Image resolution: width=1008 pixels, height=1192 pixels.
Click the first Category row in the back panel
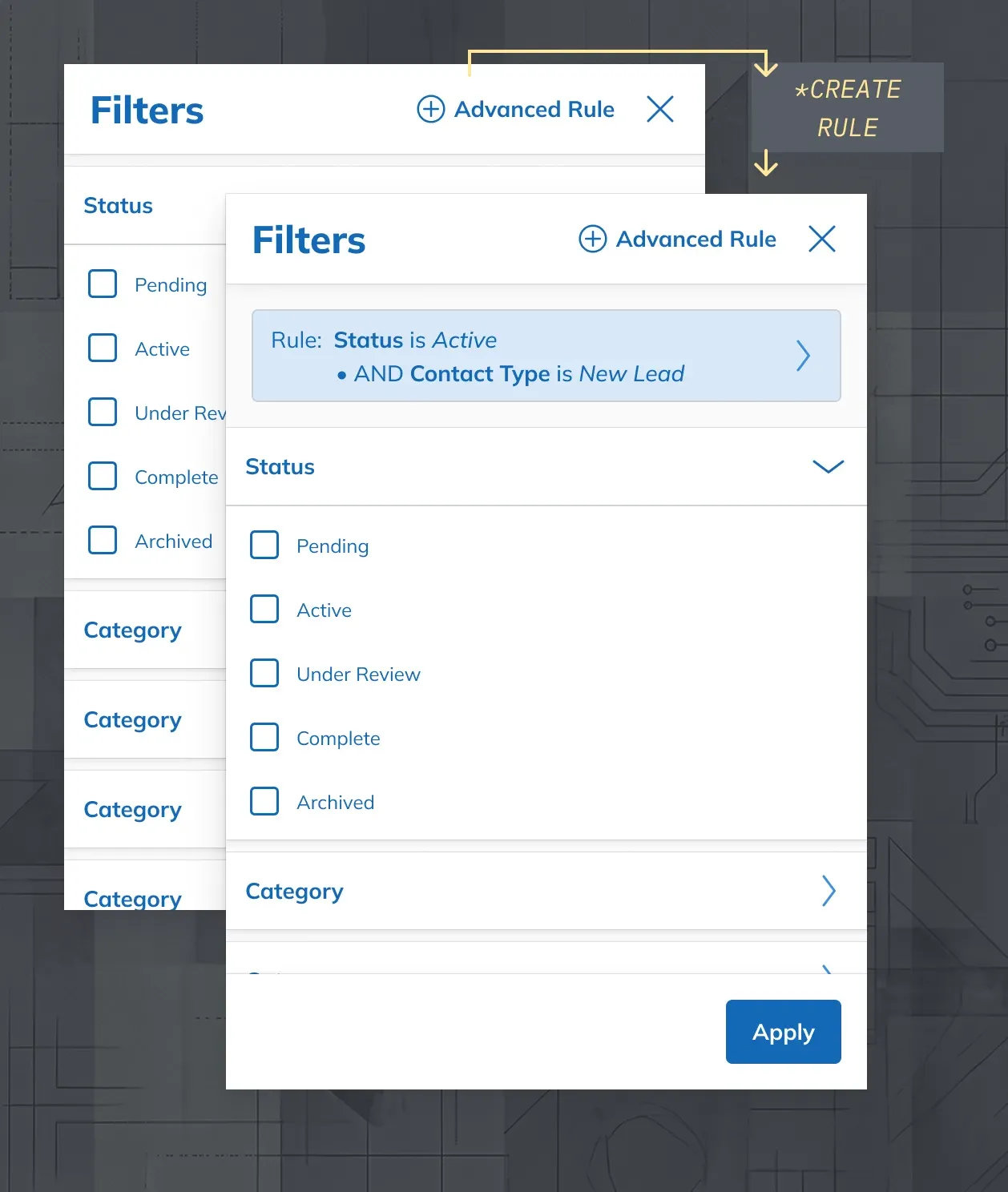tap(145, 630)
